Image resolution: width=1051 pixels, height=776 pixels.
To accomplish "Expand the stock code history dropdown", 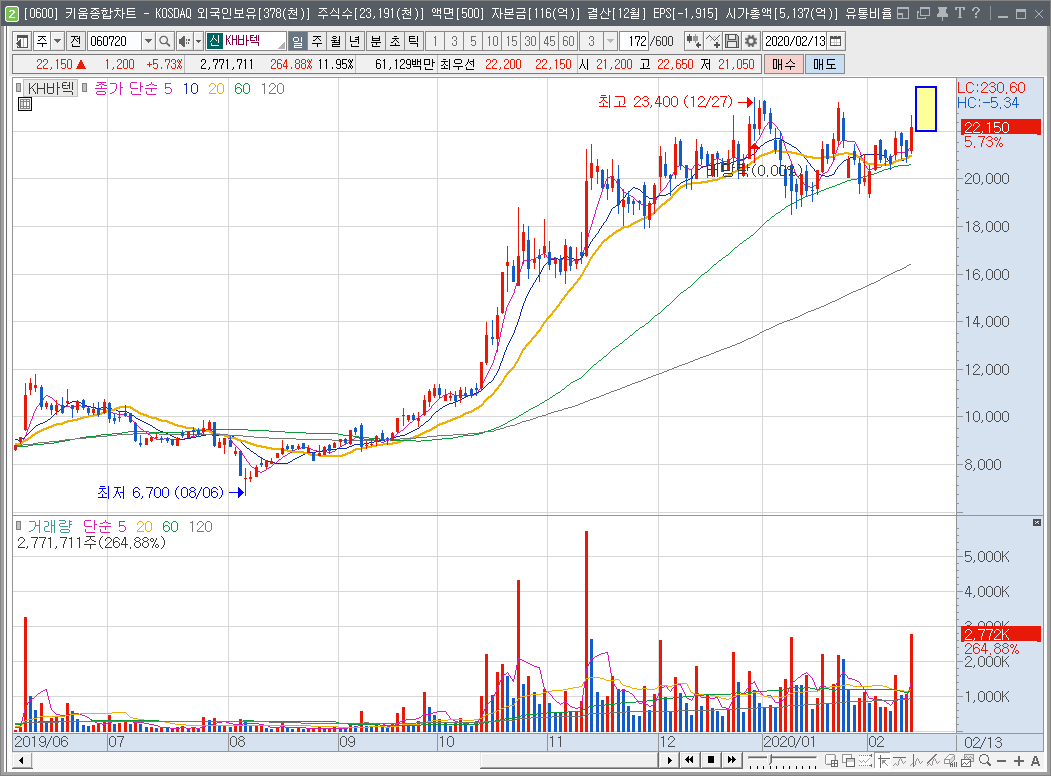I will coord(148,42).
